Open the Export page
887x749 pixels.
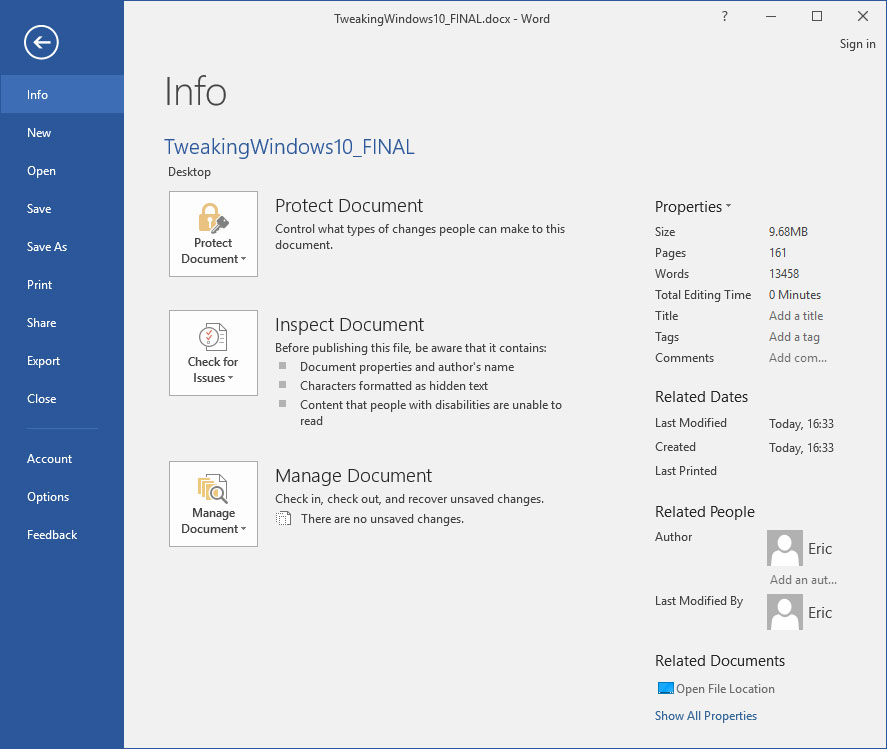click(62, 361)
